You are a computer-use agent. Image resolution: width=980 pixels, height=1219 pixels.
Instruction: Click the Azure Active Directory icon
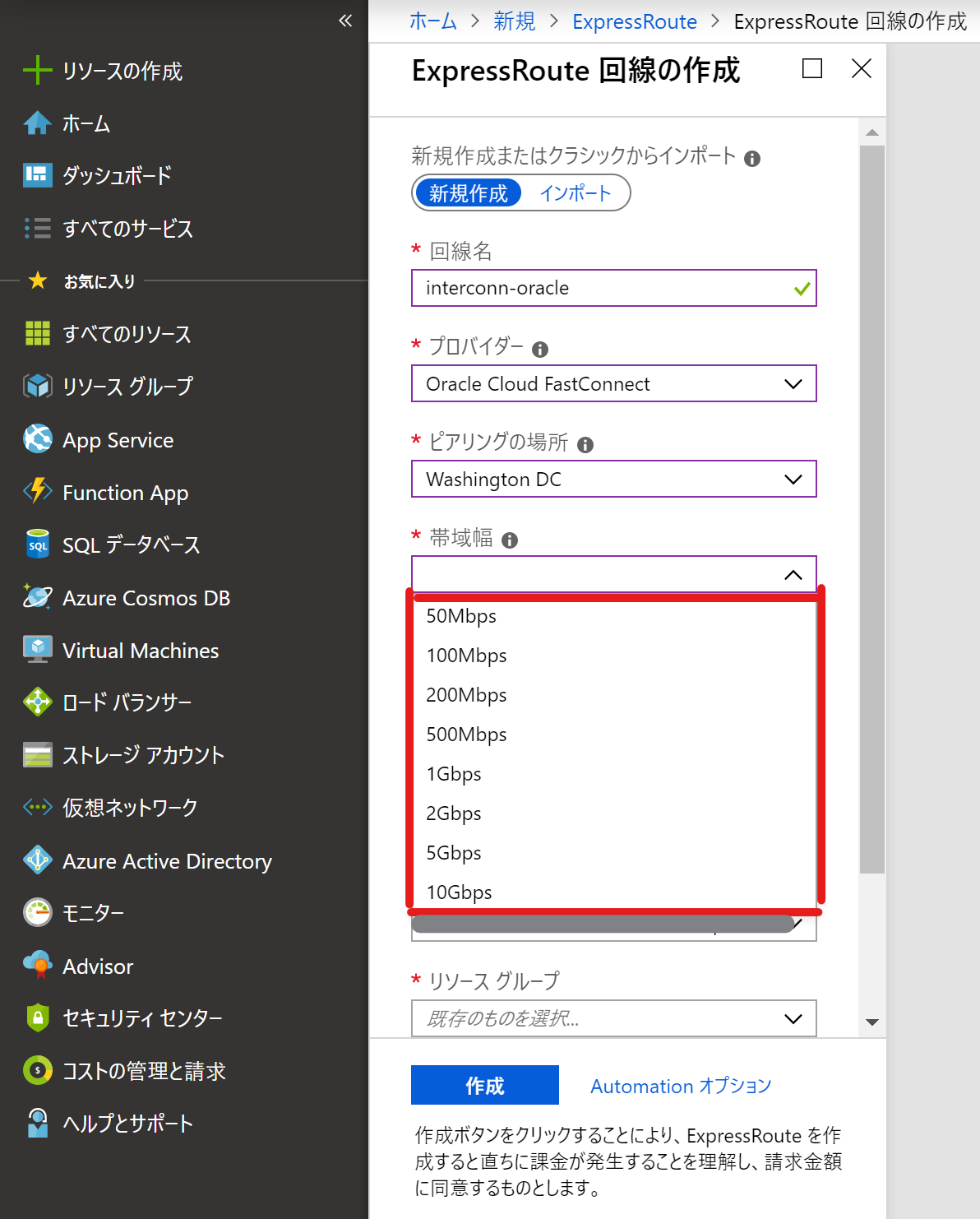(x=37, y=860)
